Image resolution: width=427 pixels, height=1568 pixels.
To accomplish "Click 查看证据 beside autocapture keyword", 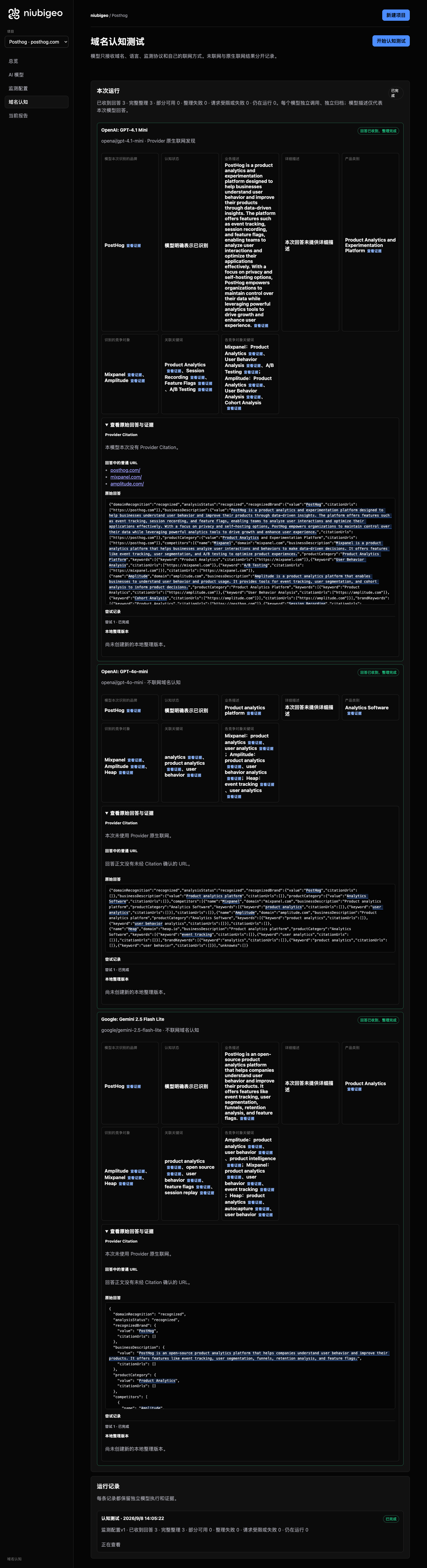I will 262,1209.
